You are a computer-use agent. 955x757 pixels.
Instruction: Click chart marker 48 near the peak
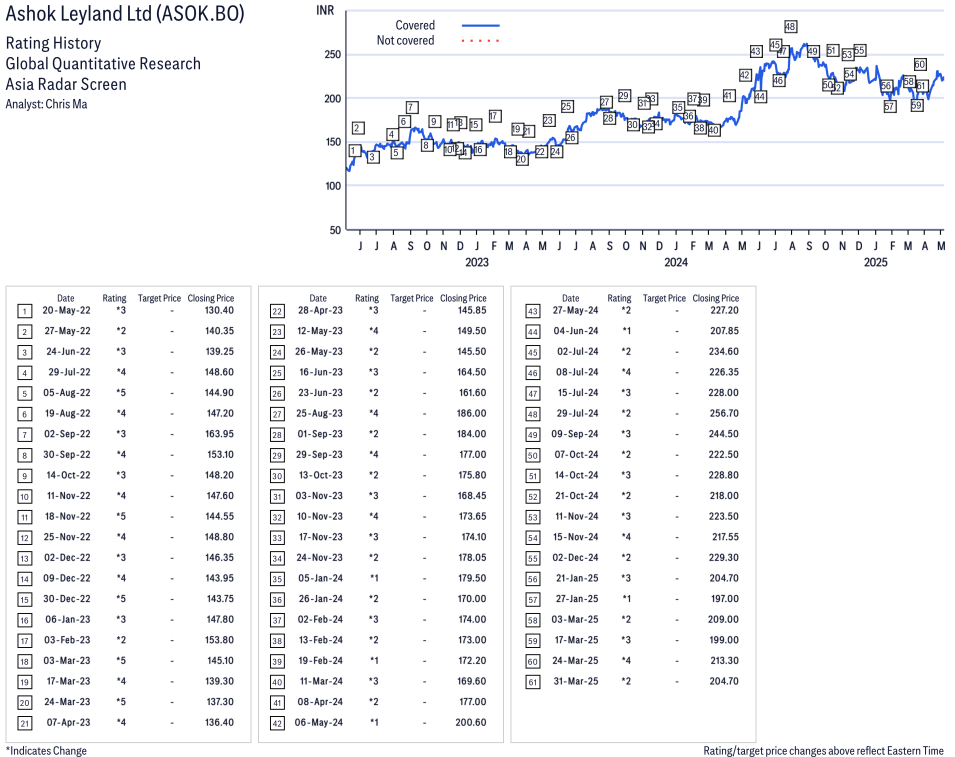coord(790,27)
